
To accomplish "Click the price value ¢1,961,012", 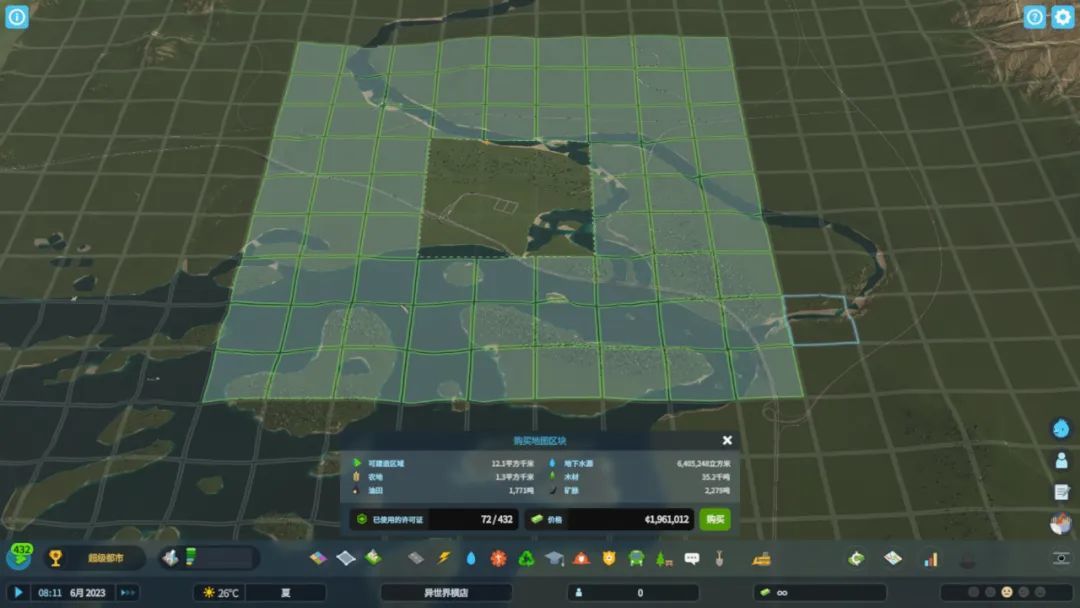I will pos(667,519).
